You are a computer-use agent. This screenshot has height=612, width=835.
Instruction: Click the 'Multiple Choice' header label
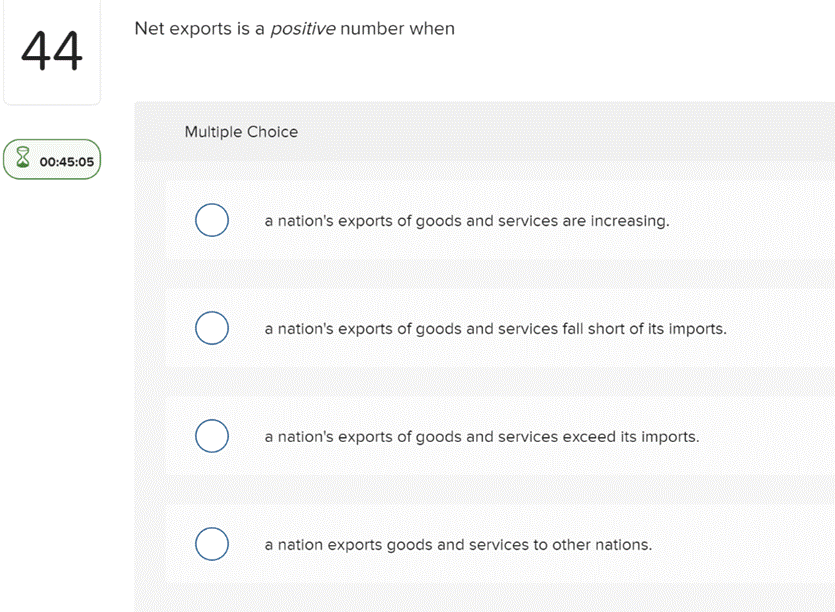coord(241,131)
